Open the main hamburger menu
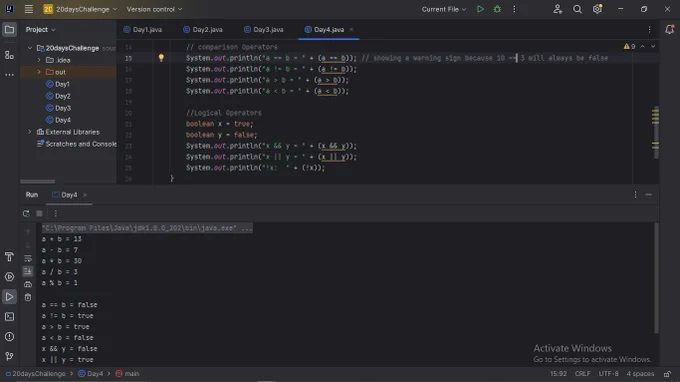 [29, 9]
